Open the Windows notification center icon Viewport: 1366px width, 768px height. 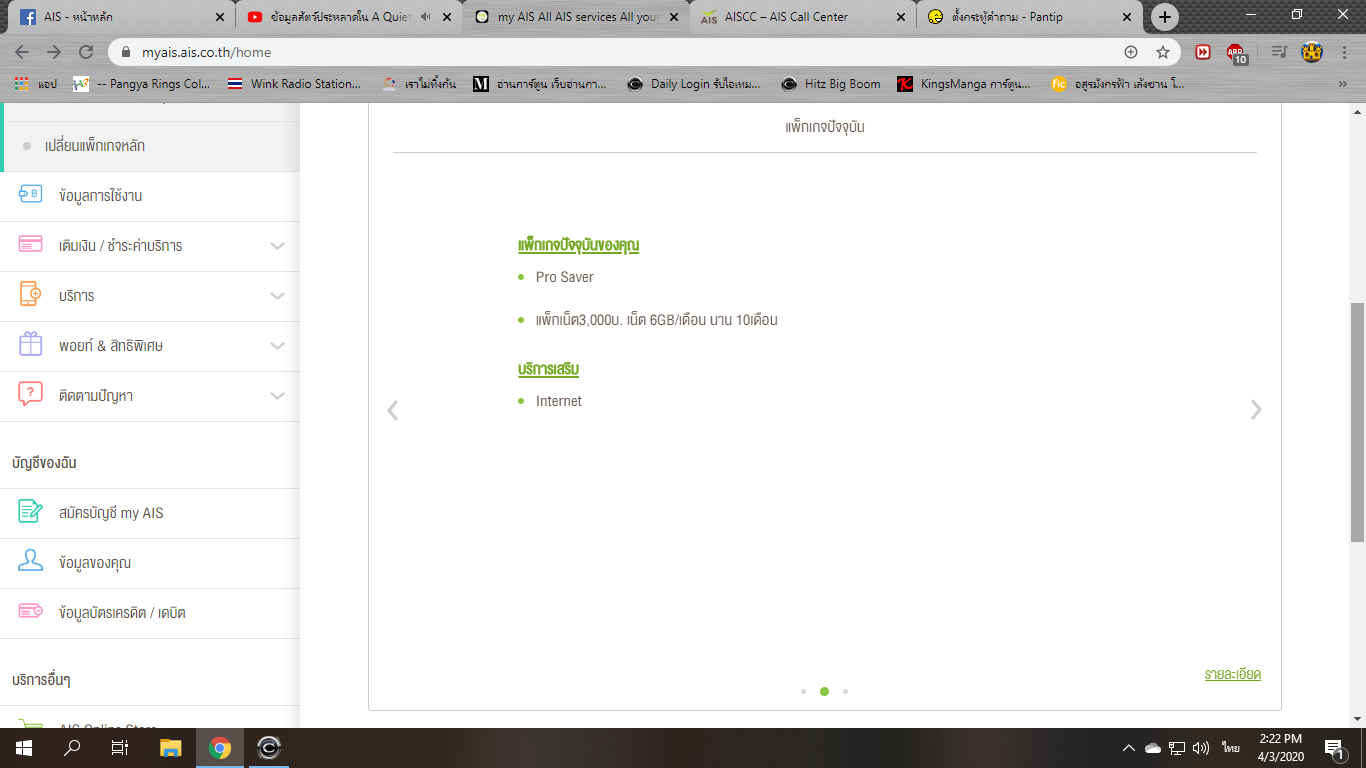pos(1333,748)
